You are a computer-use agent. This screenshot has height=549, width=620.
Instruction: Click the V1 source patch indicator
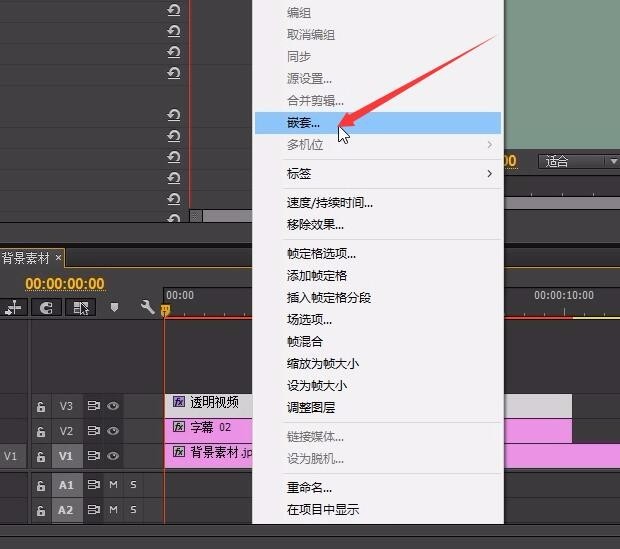pyautogui.click(x=11, y=456)
